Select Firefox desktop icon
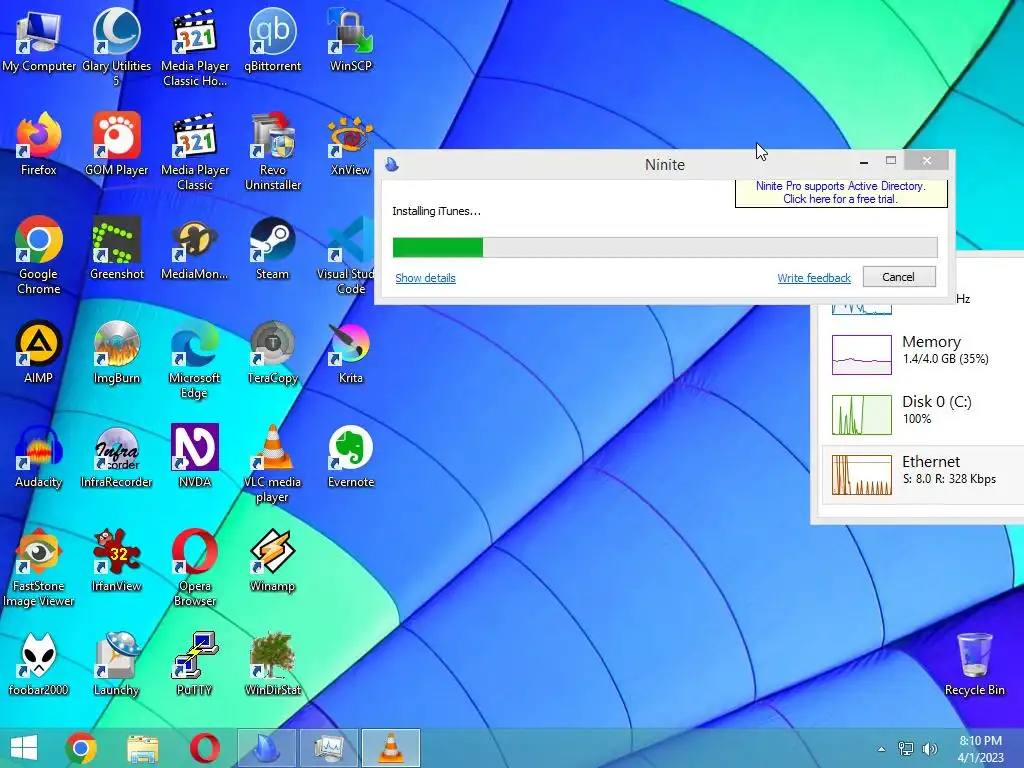The height and width of the screenshot is (768, 1024). click(x=39, y=144)
